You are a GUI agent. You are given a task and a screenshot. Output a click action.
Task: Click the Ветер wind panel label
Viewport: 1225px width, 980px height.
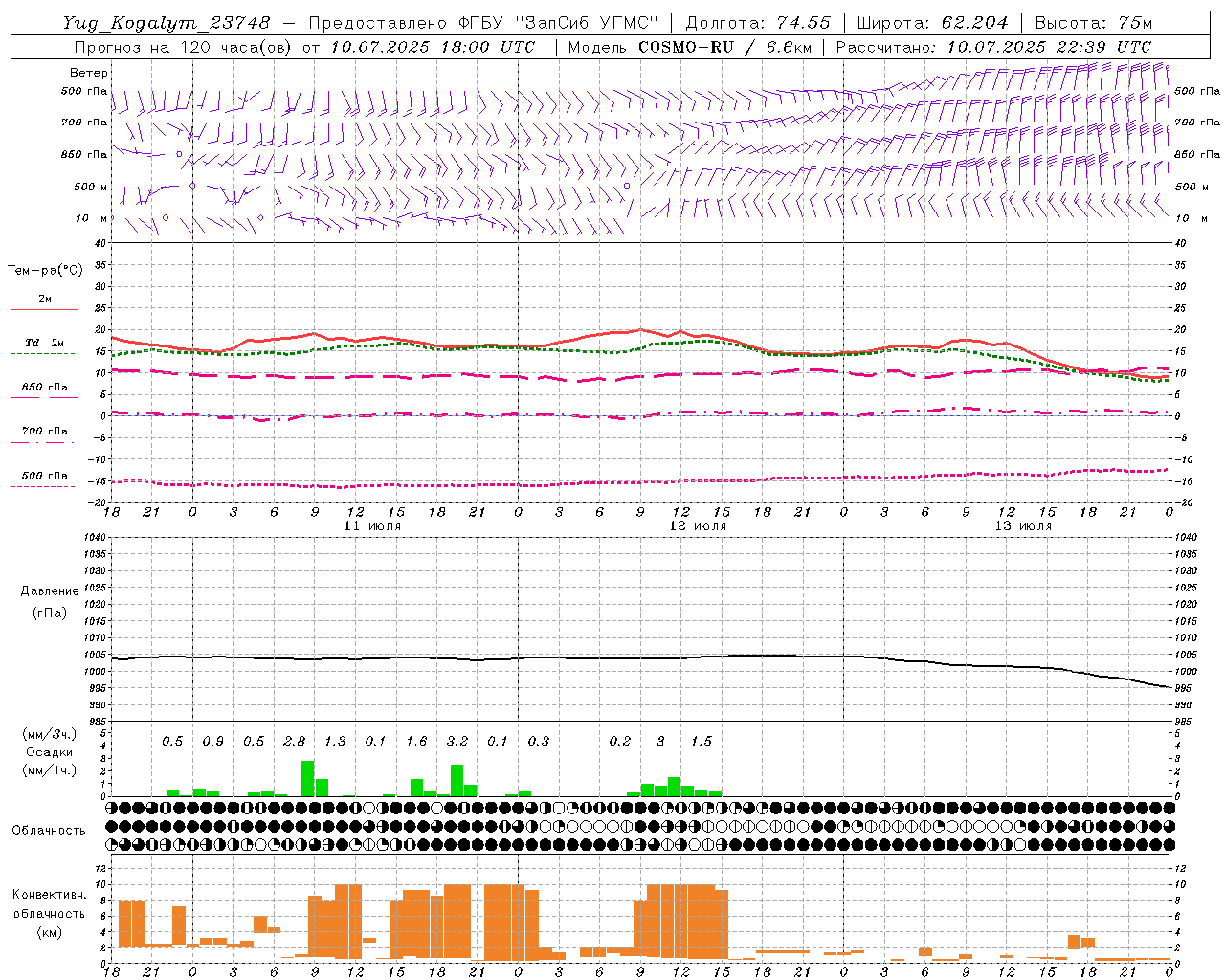(x=89, y=73)
